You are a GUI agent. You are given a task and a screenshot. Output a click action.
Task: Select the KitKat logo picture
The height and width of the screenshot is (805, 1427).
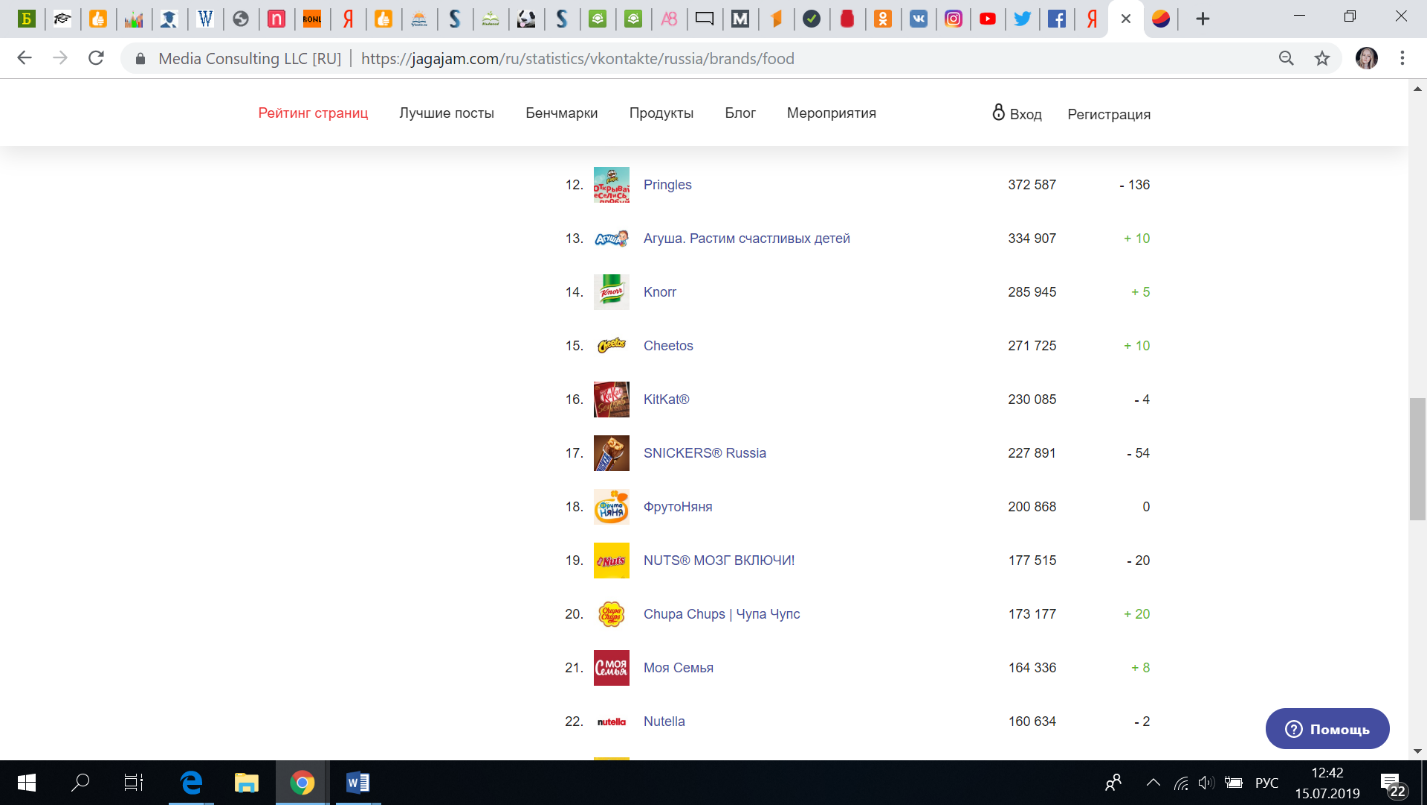pos(611,399)
